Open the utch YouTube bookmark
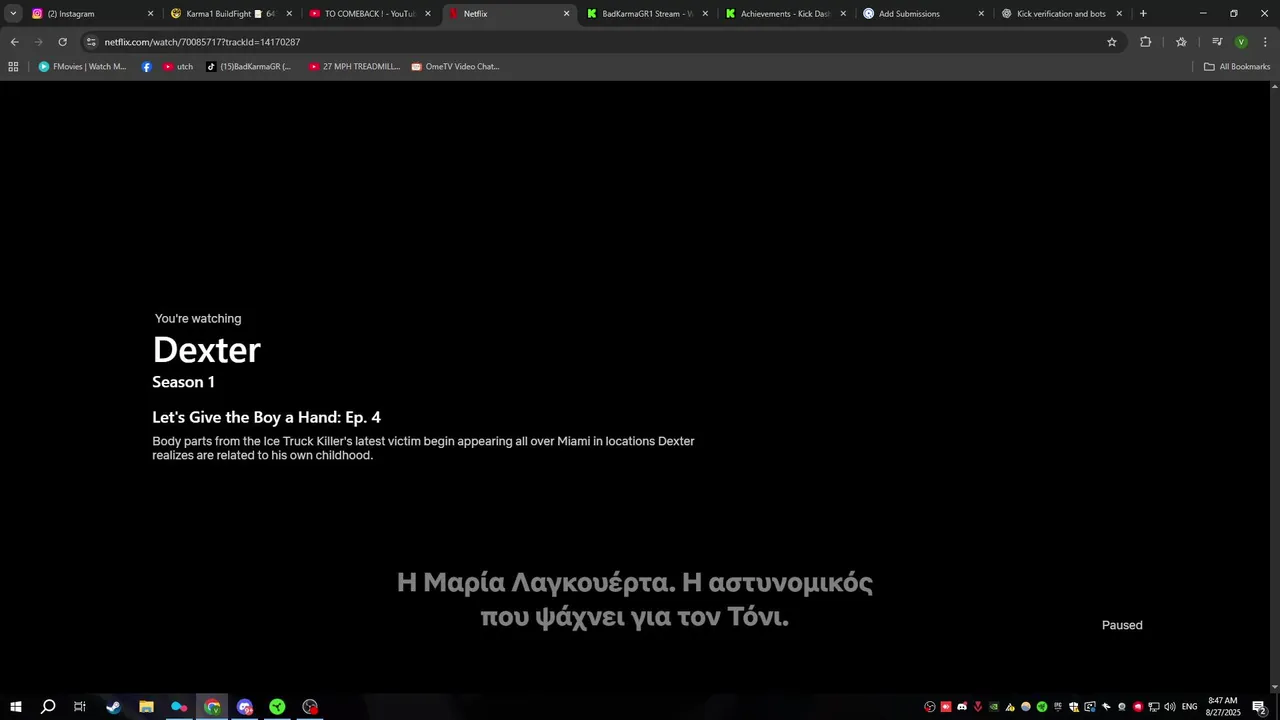 [x=178, y=67]
